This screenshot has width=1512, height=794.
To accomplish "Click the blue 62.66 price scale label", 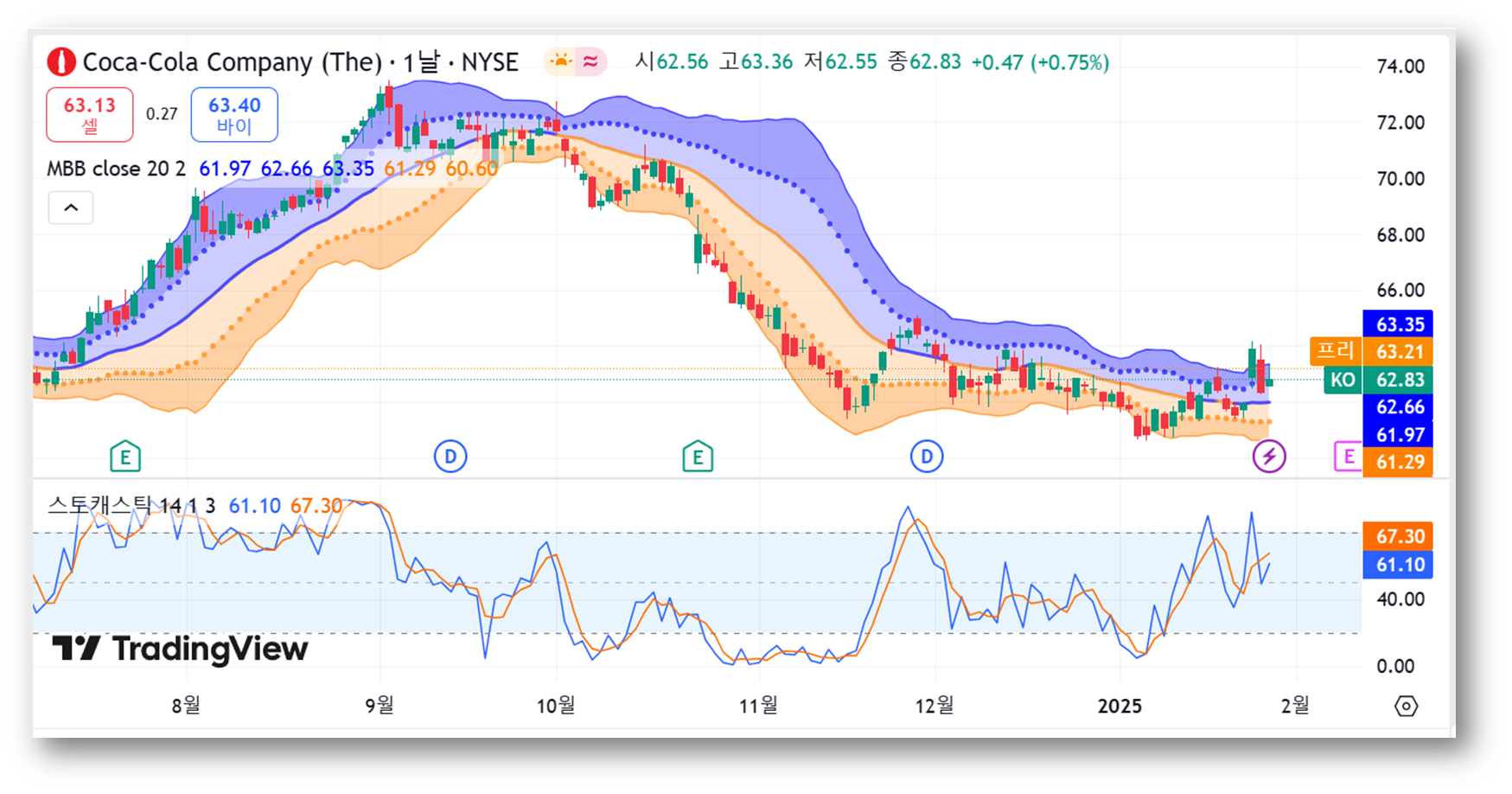I will point(1398,407).
